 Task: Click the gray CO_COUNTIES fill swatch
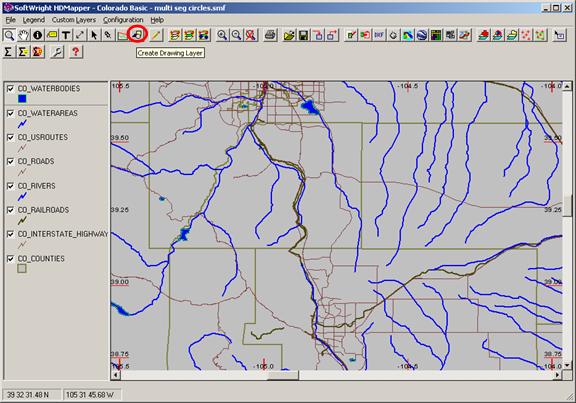(22, 269)
